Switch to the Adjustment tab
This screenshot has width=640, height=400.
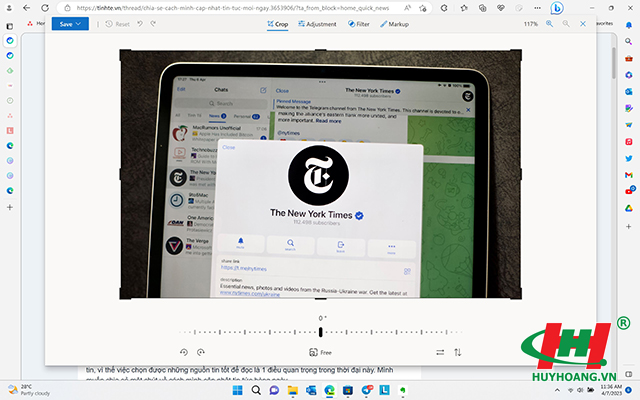click(317, 24)
